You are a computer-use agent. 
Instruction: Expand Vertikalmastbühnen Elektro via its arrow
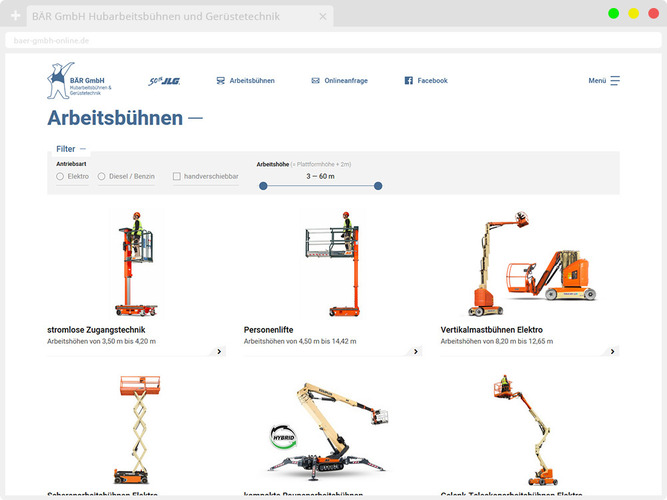tap(613, 351)
